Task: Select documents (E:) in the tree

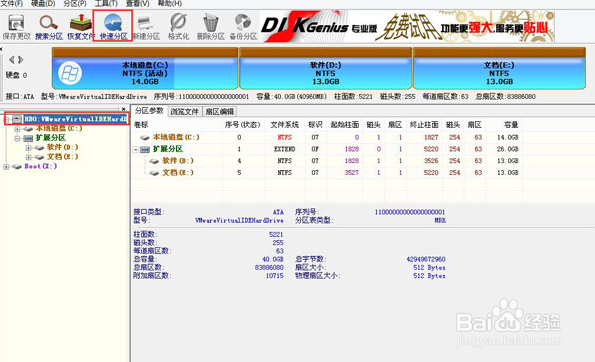Action: (x=62, y=156)
